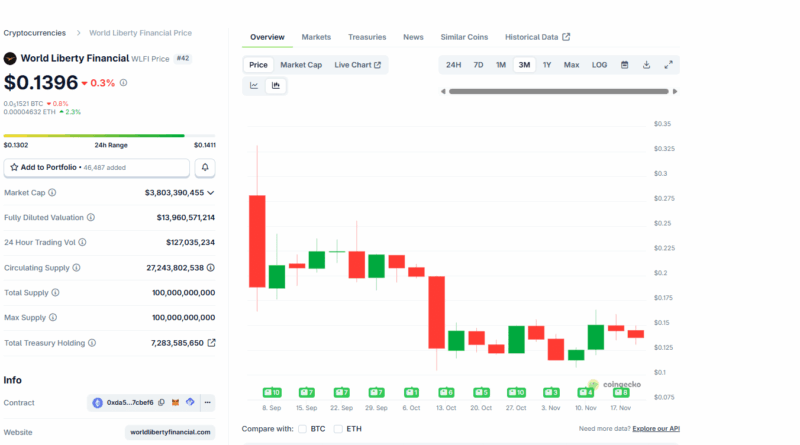800x445 pixels.
Task: Expand the Market Cap value chevron
Action: 211,193
